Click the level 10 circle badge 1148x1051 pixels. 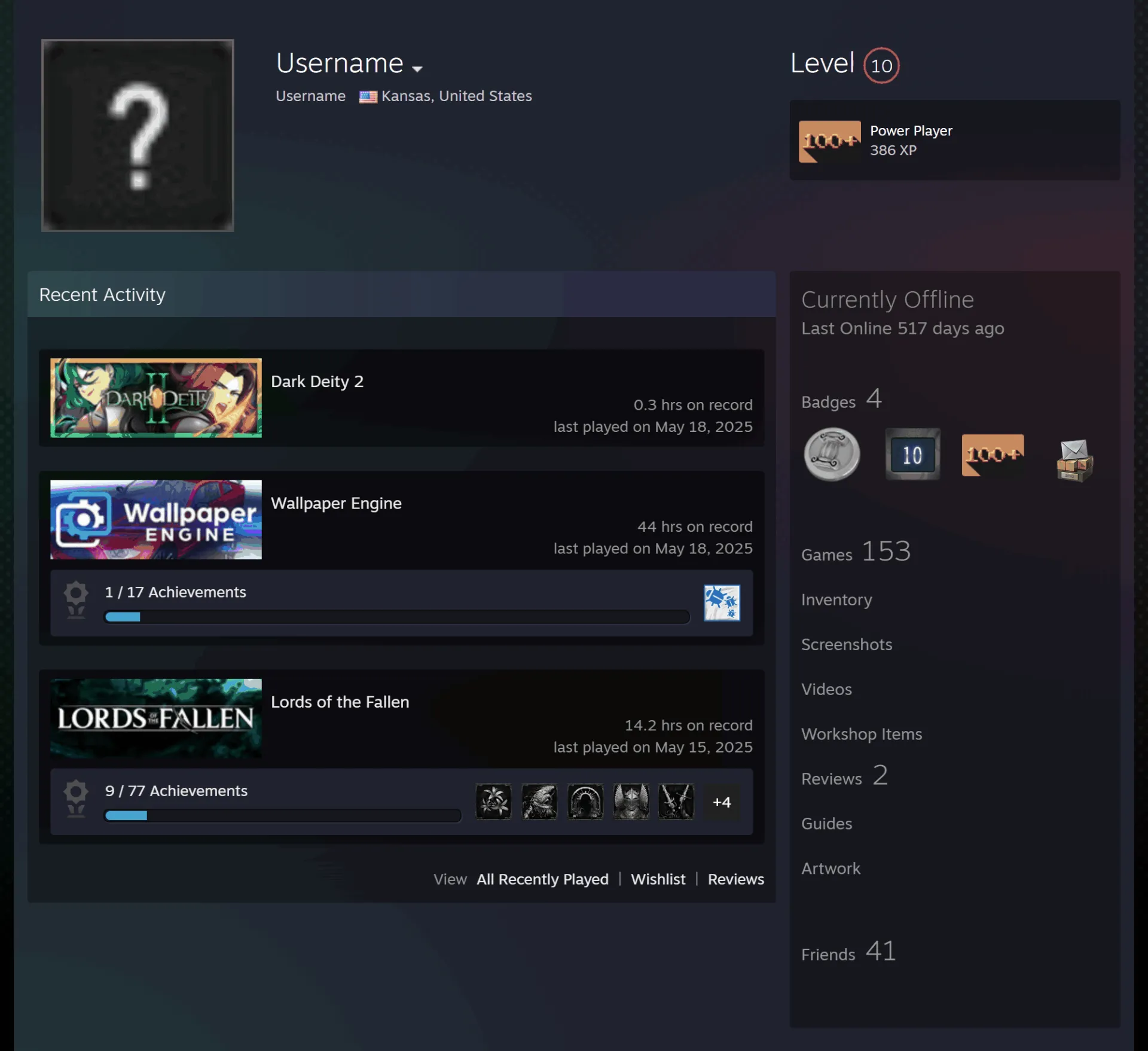tap(881, 65)
